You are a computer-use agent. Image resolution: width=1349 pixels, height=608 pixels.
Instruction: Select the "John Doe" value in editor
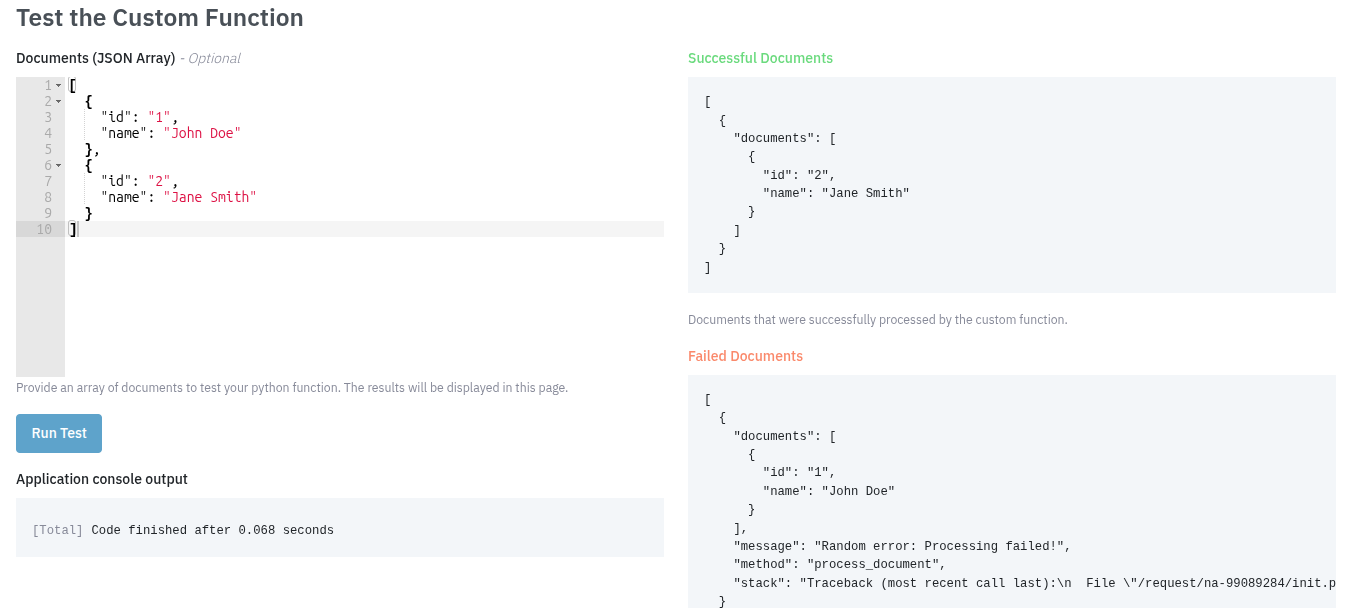(x=202, y=133)
